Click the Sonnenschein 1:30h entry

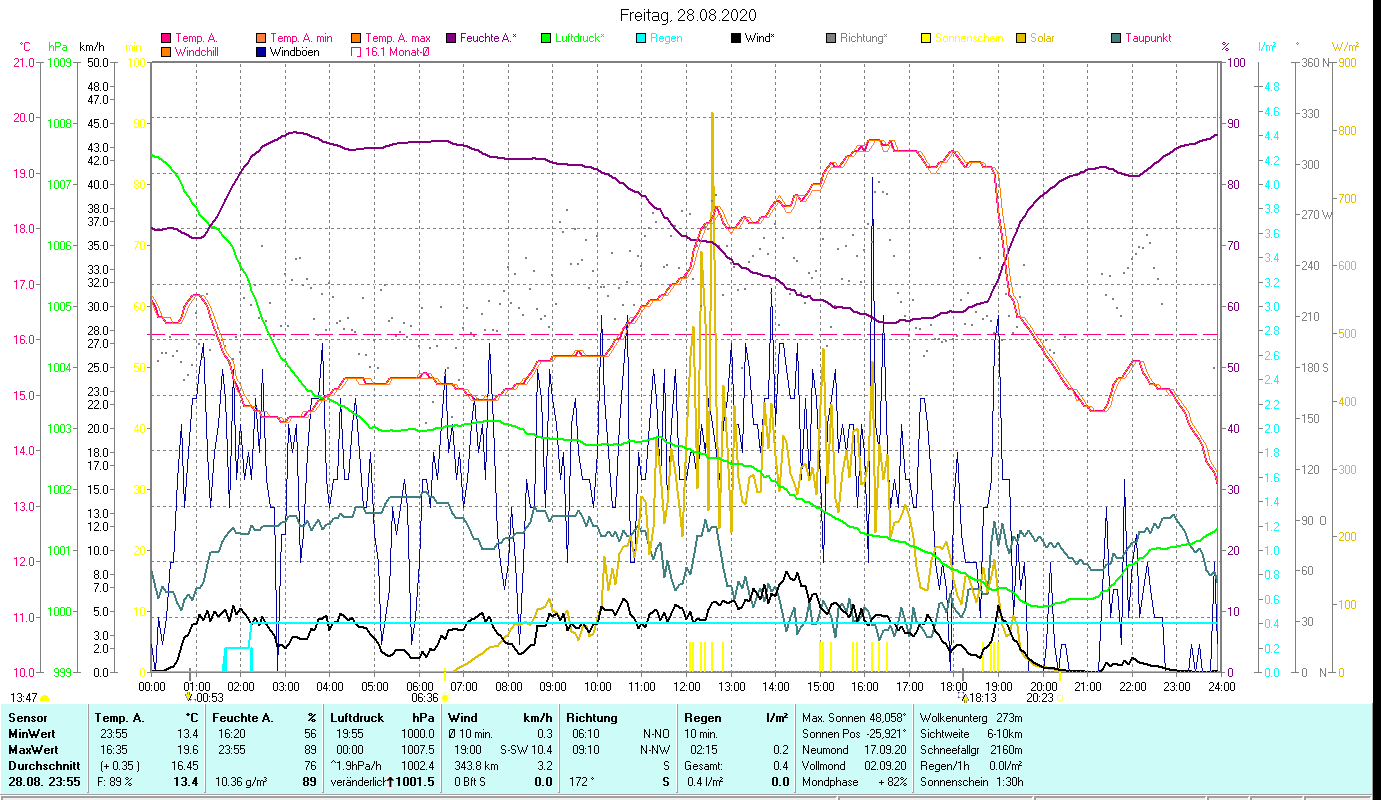[970, 782]
